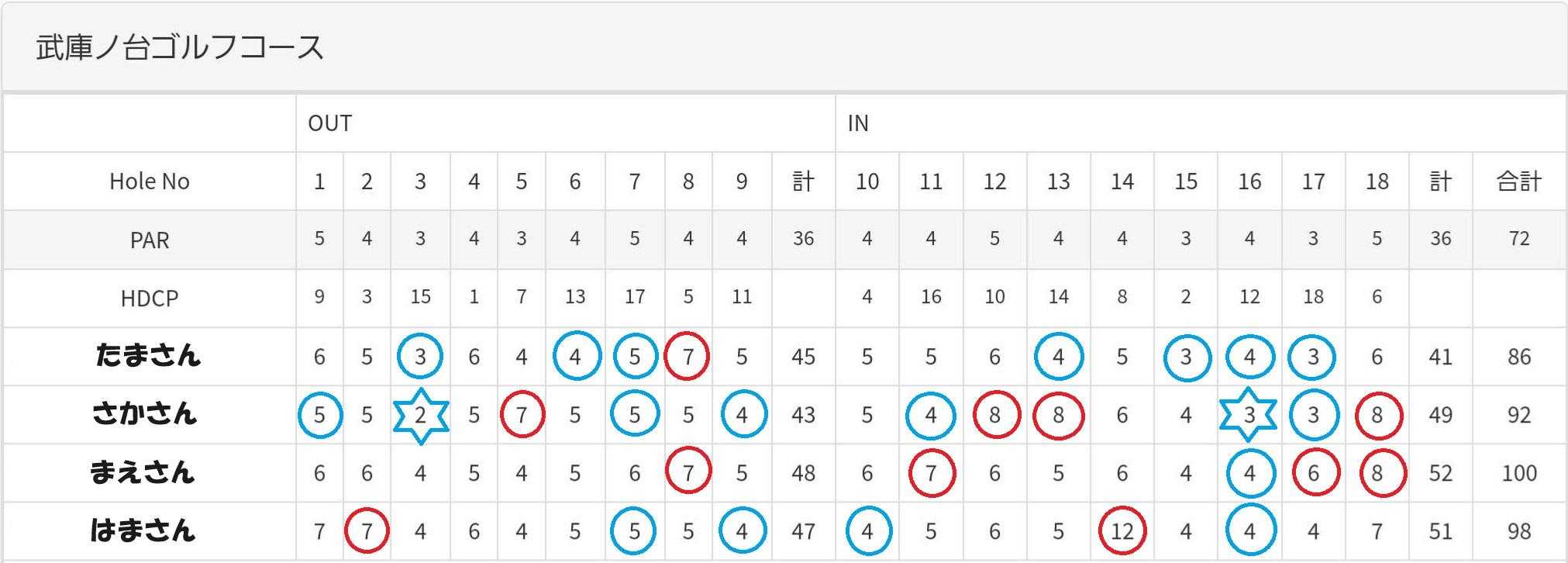Click さかさん's blue-circled 5 on hole 1
This screenshot has height=563, width=1568.
319,416
